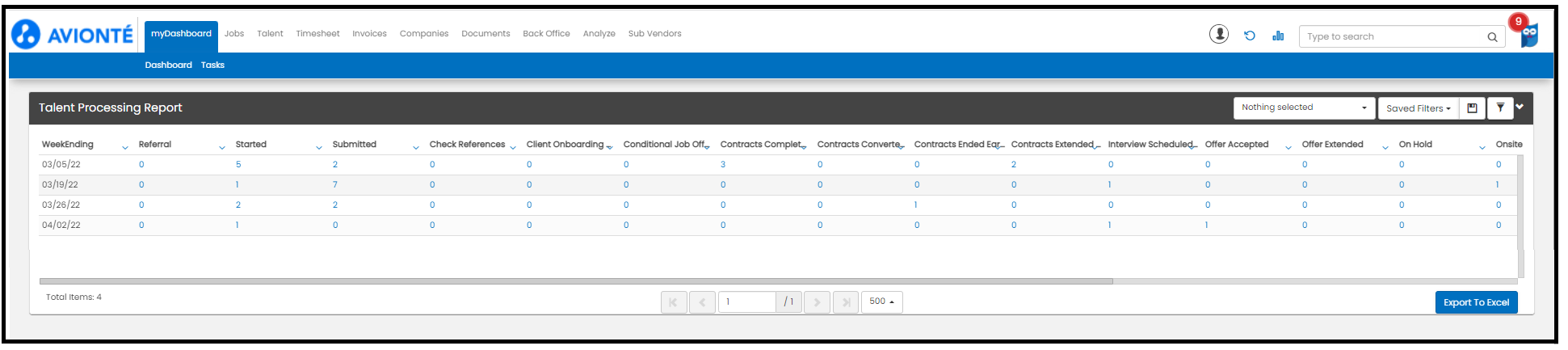
Task: Open the owl assistant notifications icon
Action: click(1528, 33)
